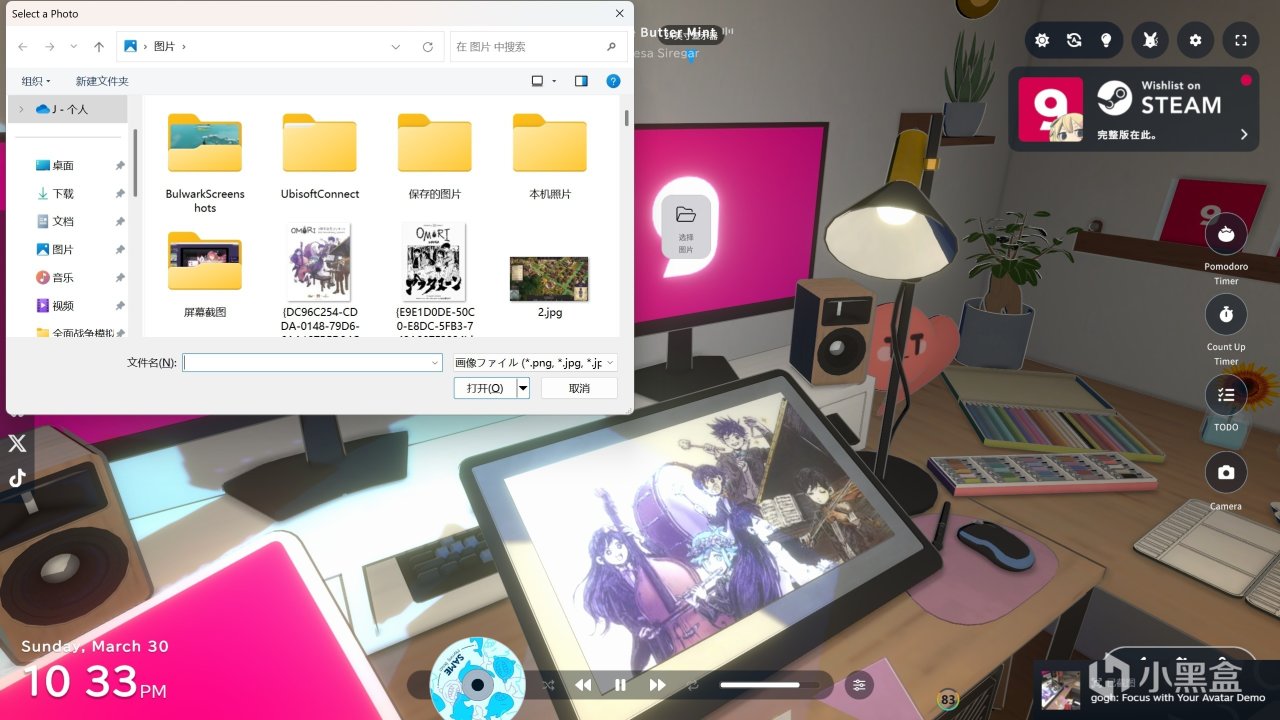This screenshot has width=1280, height=720.
Task: Pause the music
Action: [620, 685]
